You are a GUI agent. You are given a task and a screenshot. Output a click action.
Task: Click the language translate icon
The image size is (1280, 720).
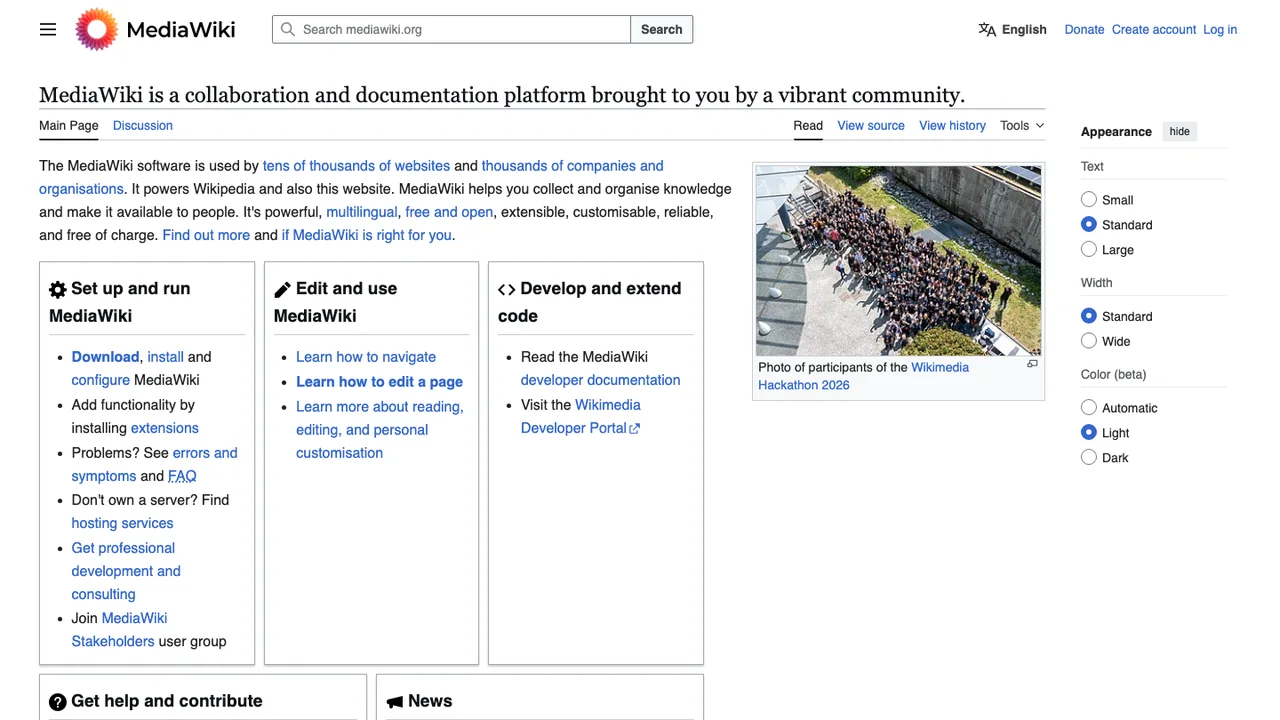(987, 29)
